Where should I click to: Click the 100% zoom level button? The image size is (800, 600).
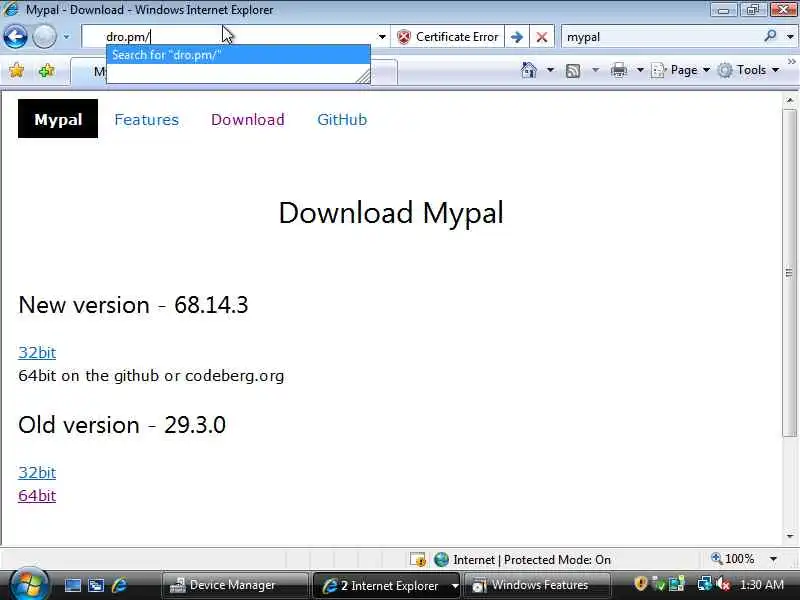(x=733, y=559)
